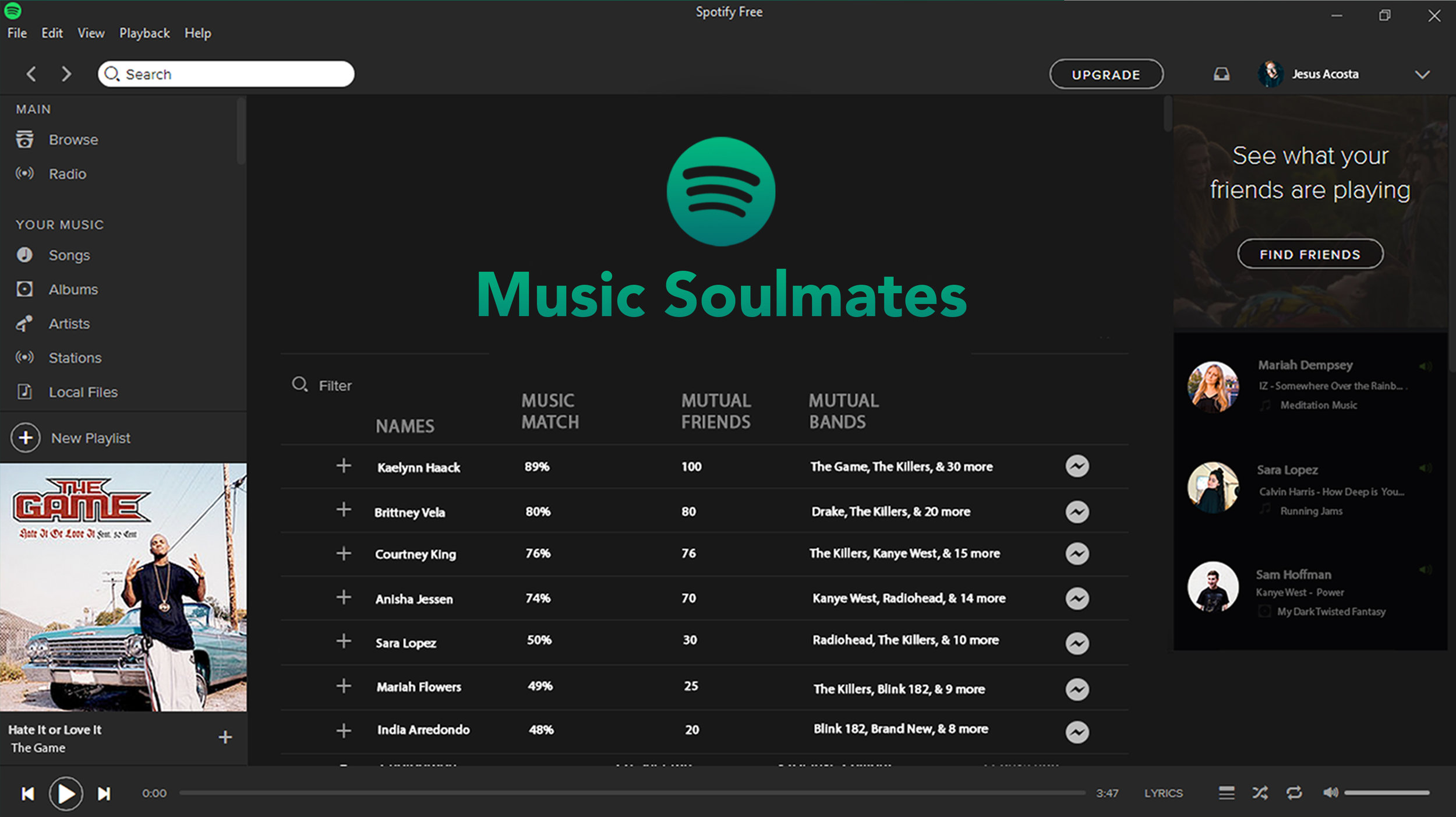
Task: Expand the Jesus Acosta account dropdown
Action: tap(1422, 75)
